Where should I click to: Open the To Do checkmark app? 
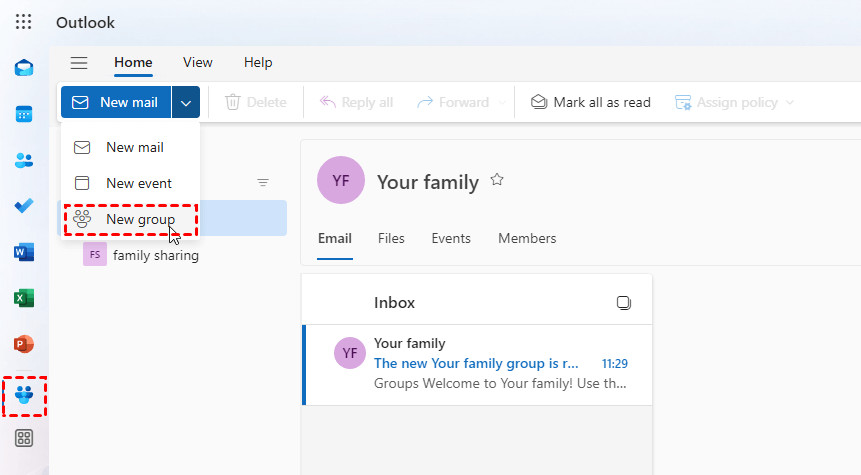[24, 206]
